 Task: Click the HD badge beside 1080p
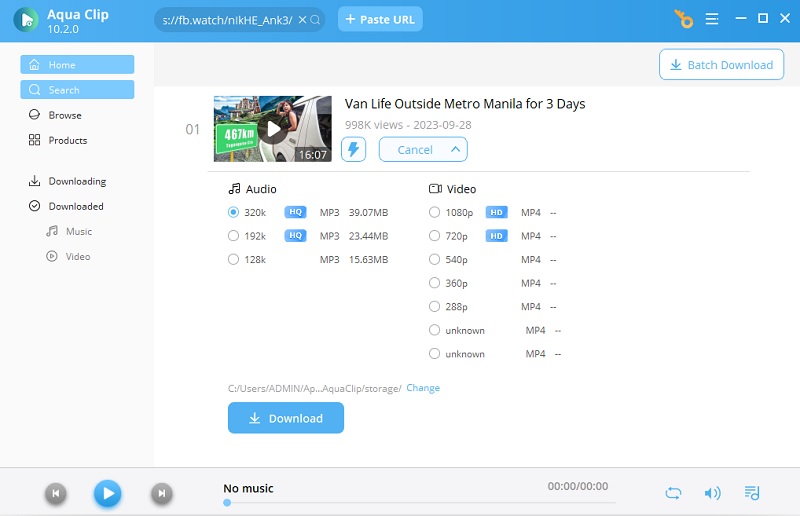click(x=496, y=212)
